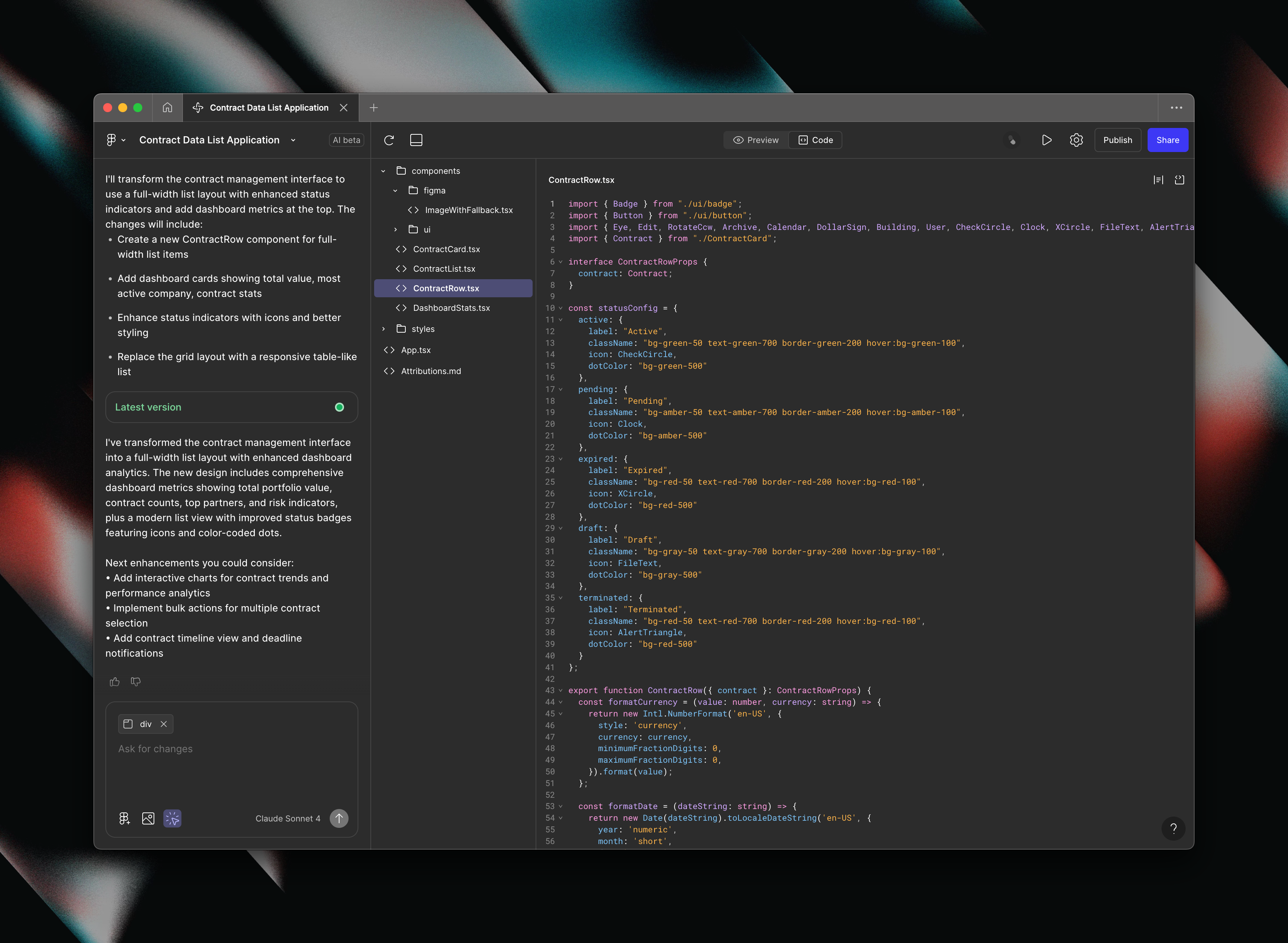Click the code brackets icon in Code tab

click(803, 140)
